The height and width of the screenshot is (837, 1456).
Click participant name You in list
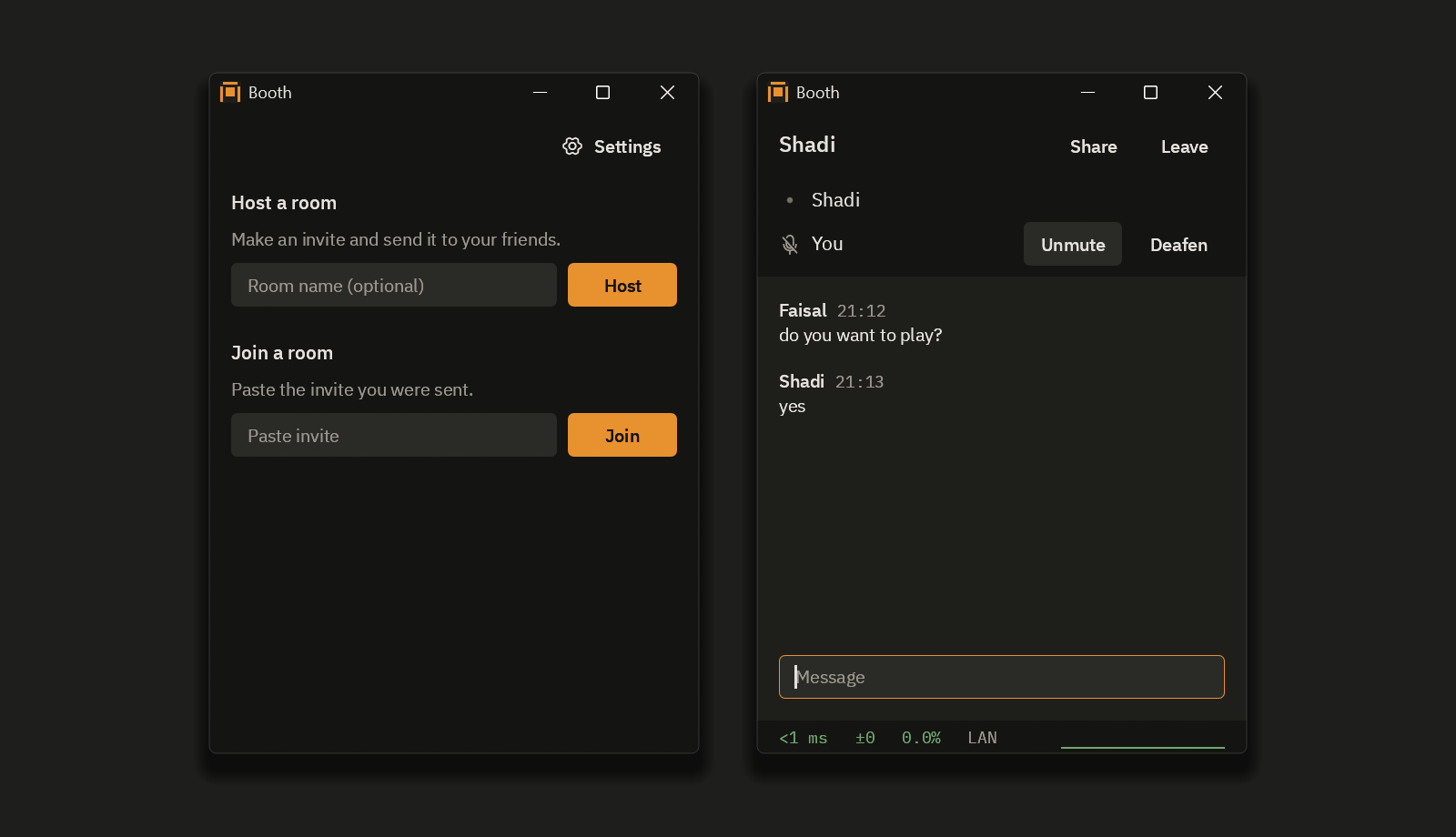tap(827, 244)
